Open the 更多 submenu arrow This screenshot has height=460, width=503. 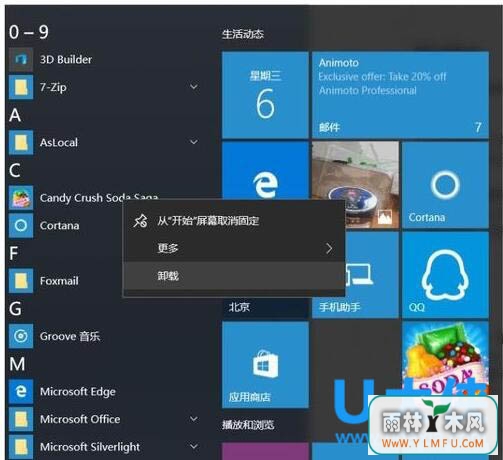point(329,248)
